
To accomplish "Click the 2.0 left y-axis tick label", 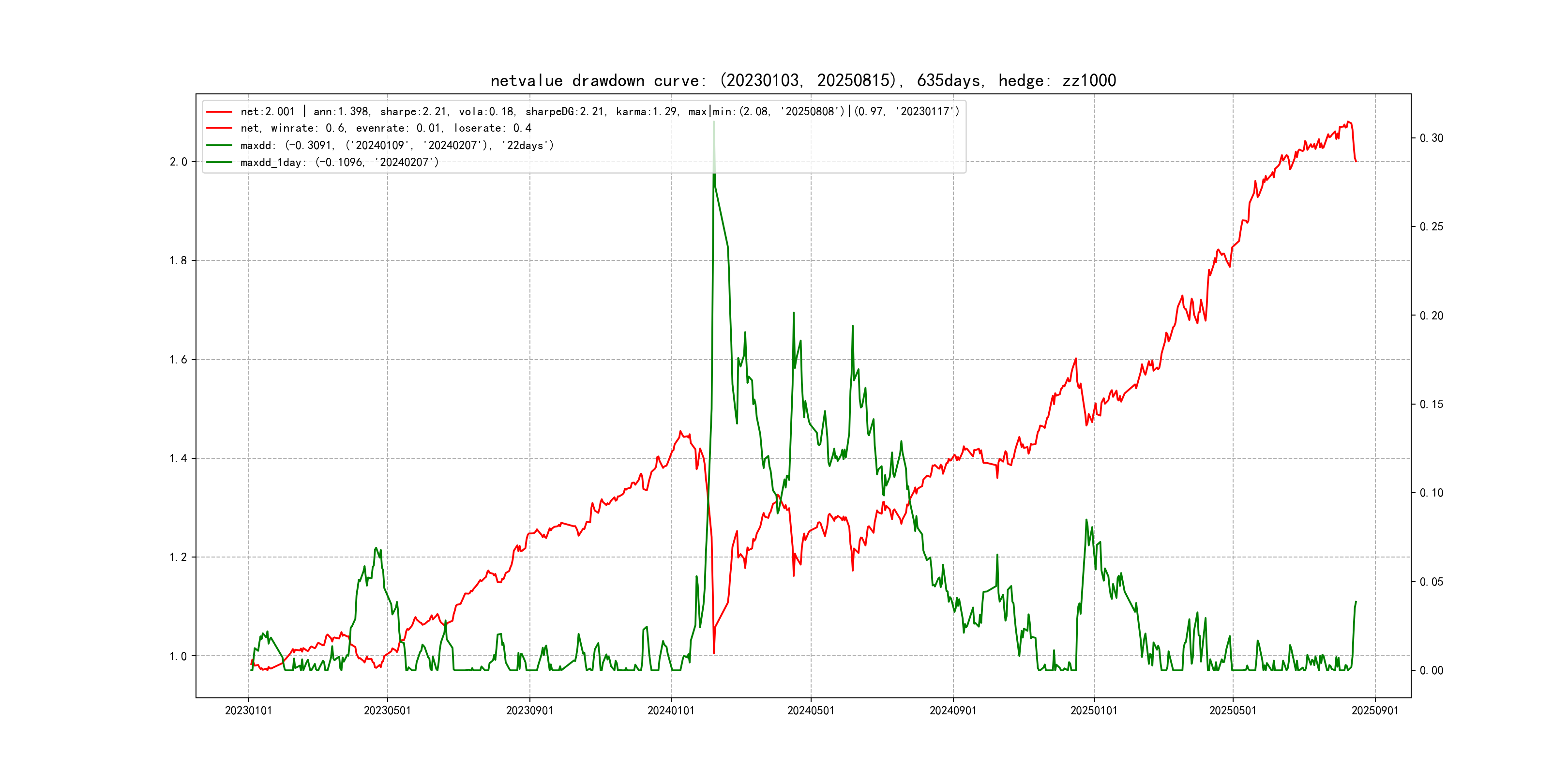I will tap(179, 162).
